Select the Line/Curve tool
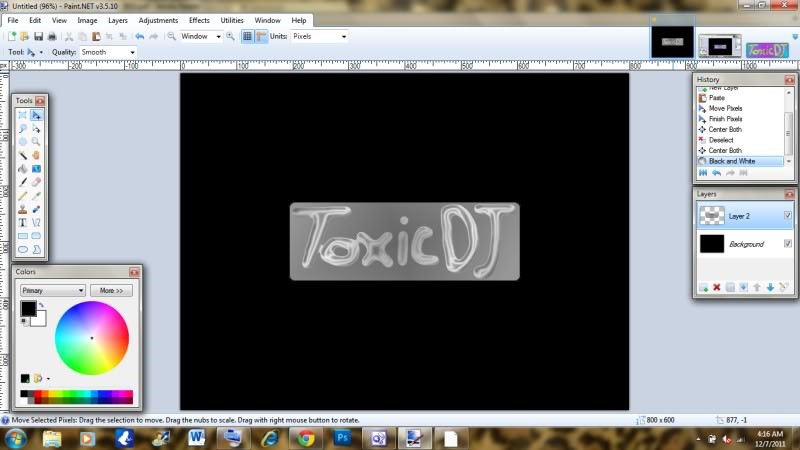The height and width of the screenshot is (450, 800). click(x=36, y=222)
